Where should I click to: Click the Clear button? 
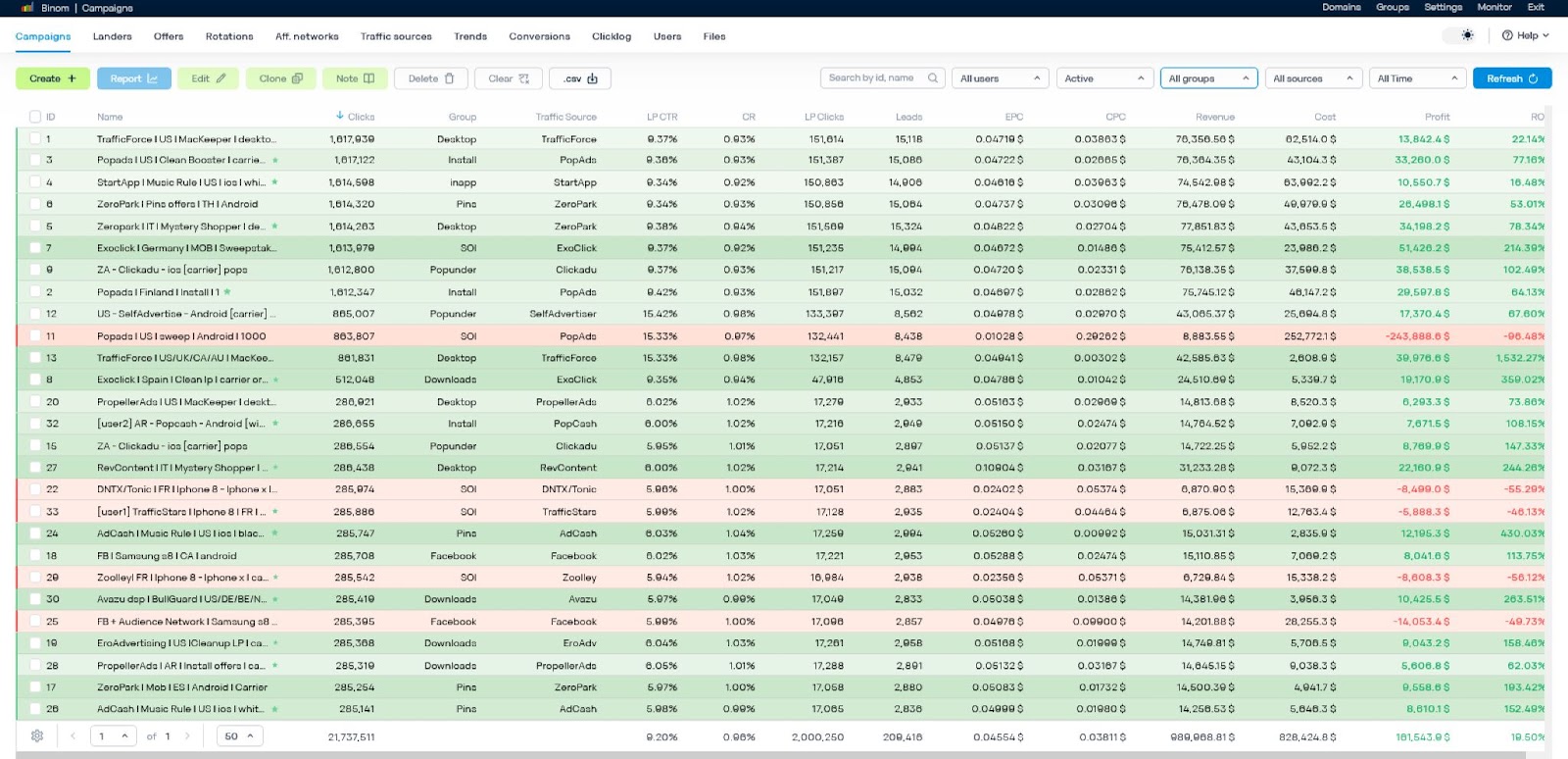coord(509,78)
